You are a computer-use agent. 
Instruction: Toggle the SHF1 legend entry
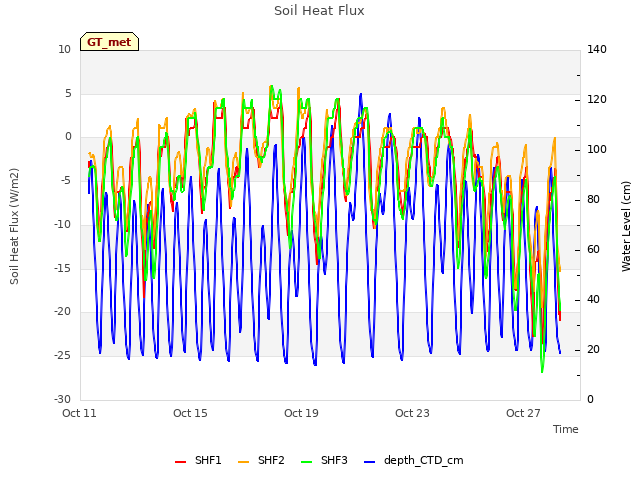[198, 460]
